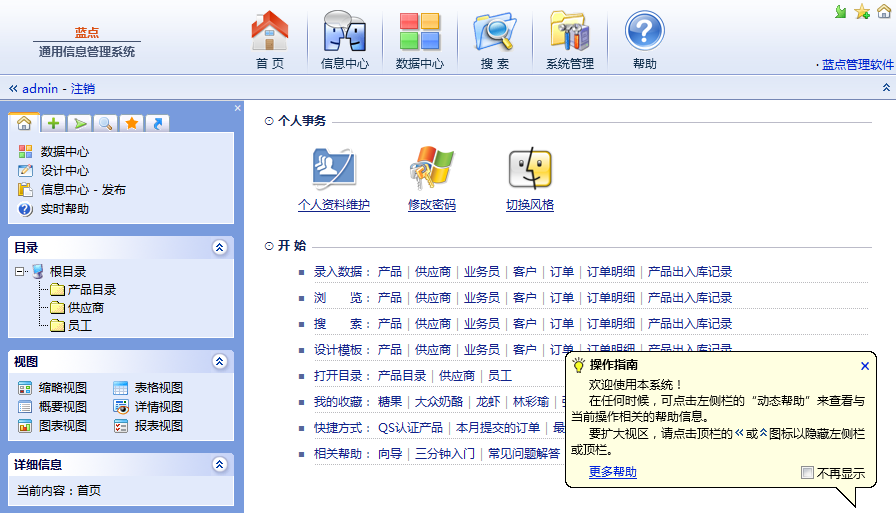Click the 更多帮助 link
Screen dimensions: 896x513
(x=613, y=472)
